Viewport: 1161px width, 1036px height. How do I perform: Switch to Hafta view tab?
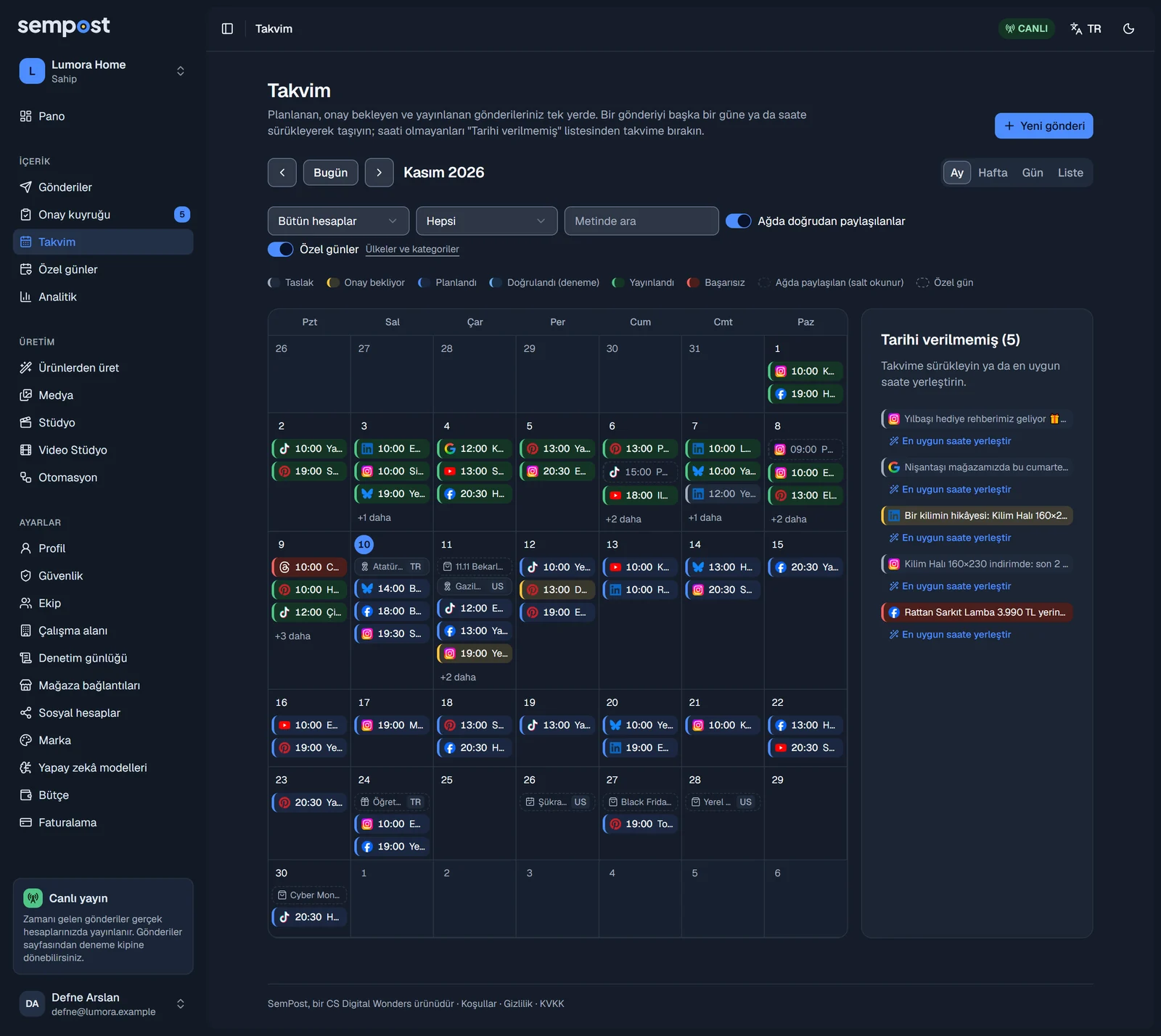click(993, 173)
